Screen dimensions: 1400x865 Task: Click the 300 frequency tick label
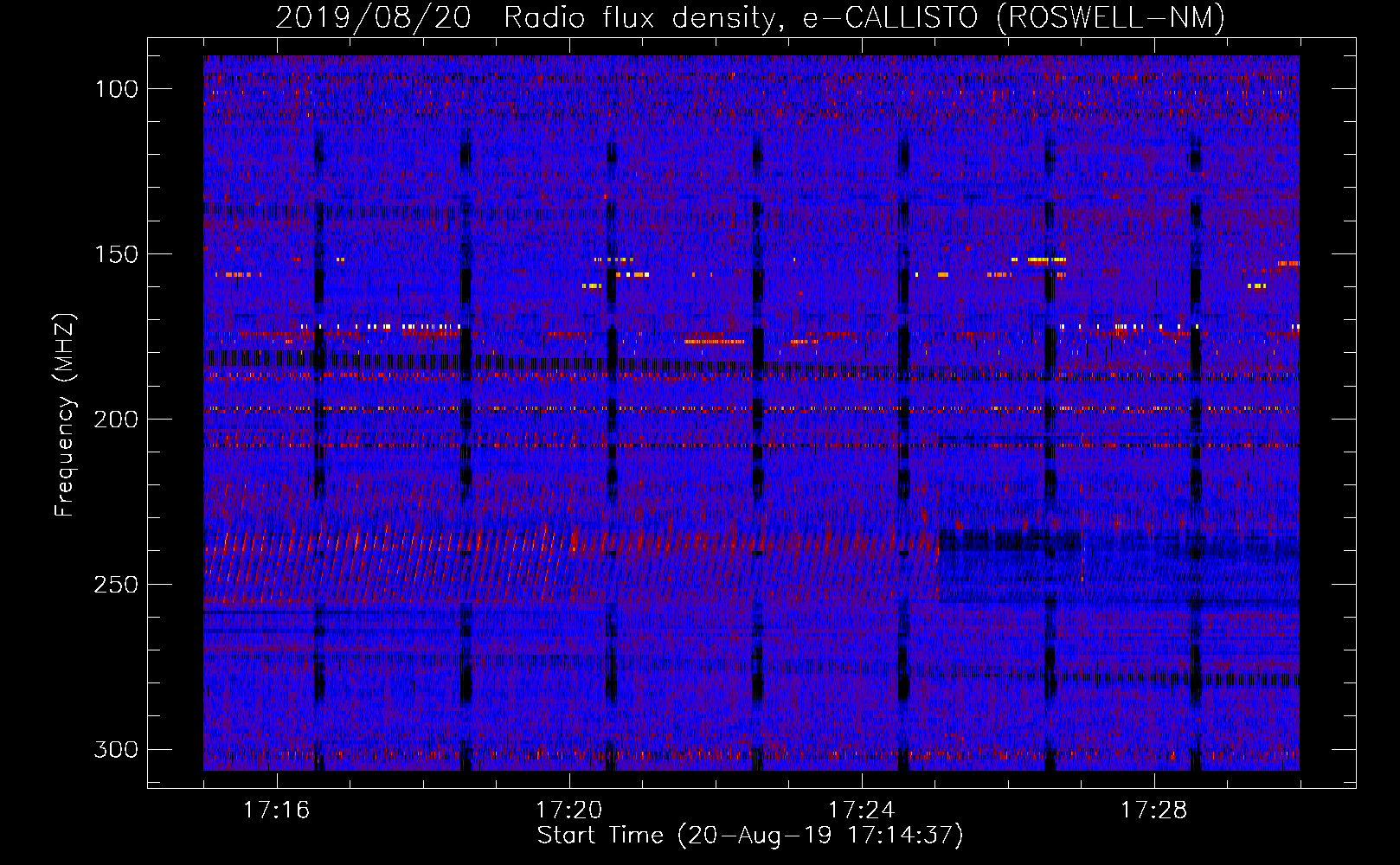pos(116,749)
